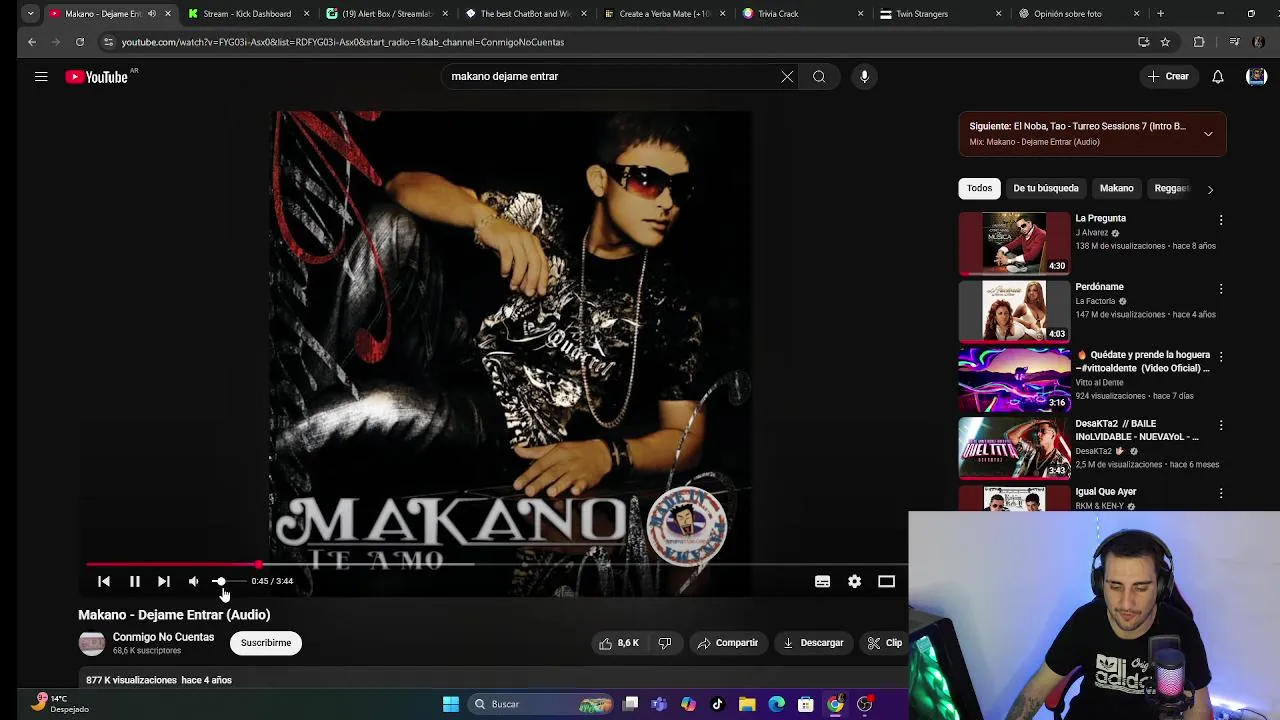Viewport: 1280px width, 720px height.
Task: Open options menu for La Pregunta
Action: (1221, 220)
